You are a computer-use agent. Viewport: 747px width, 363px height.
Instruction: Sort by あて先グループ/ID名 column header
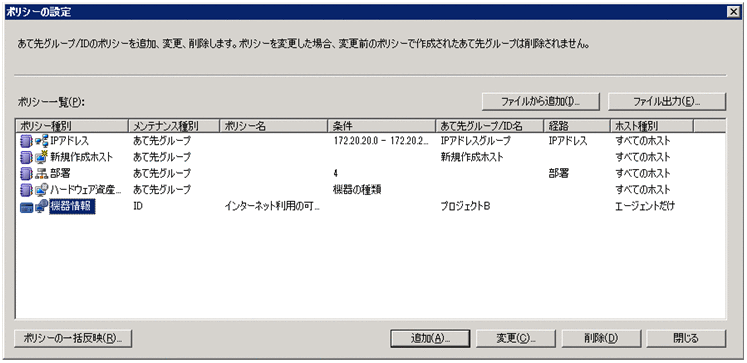pos(490,126)
